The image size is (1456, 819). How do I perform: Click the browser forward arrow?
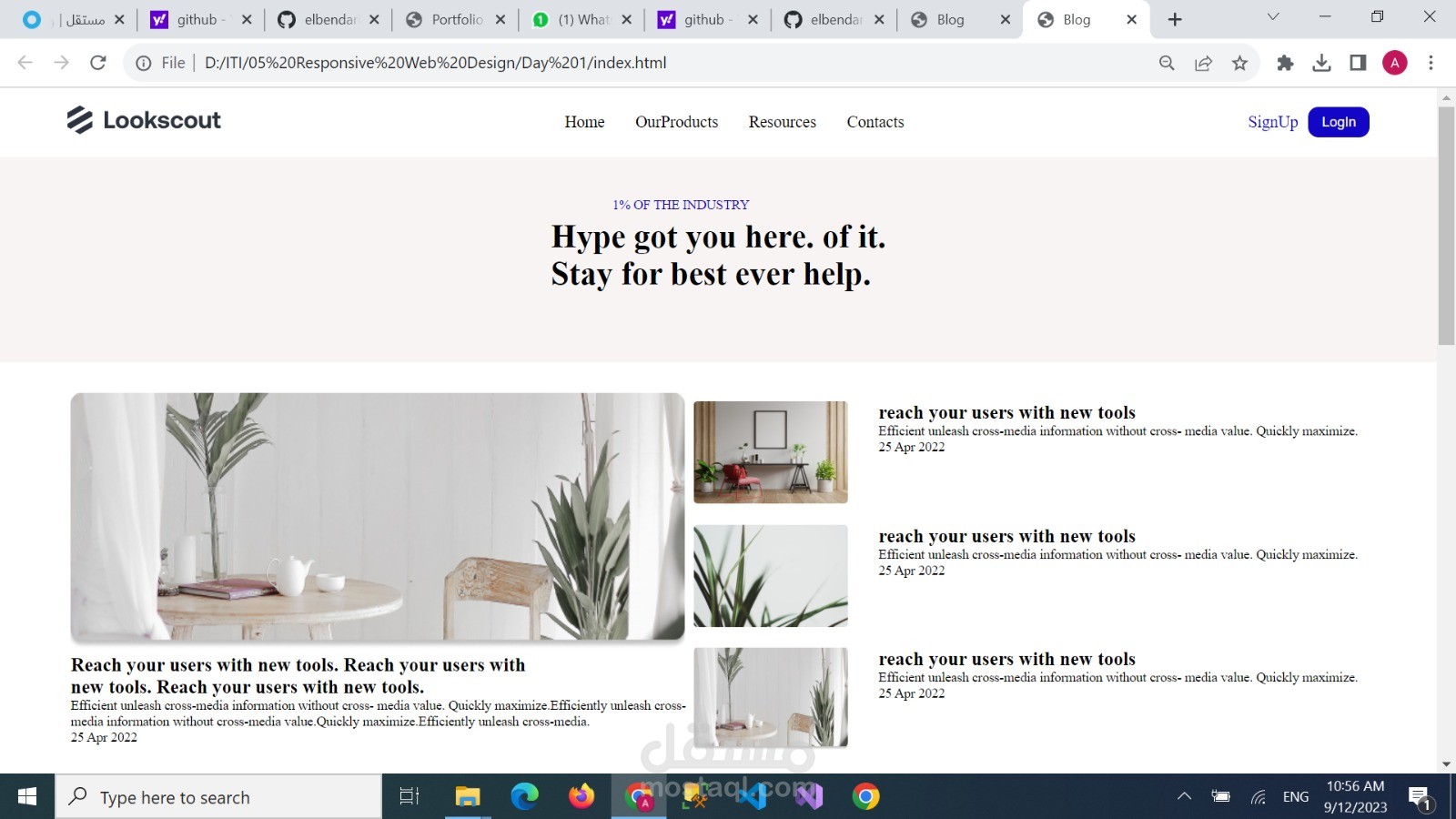click(61, 63)
